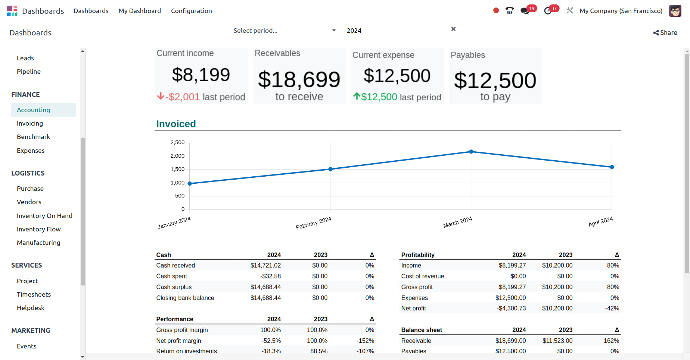The height and width of the screenshot is (360, 690).
Task: Click the April 2024 chart data point
Action: [612, 167]
